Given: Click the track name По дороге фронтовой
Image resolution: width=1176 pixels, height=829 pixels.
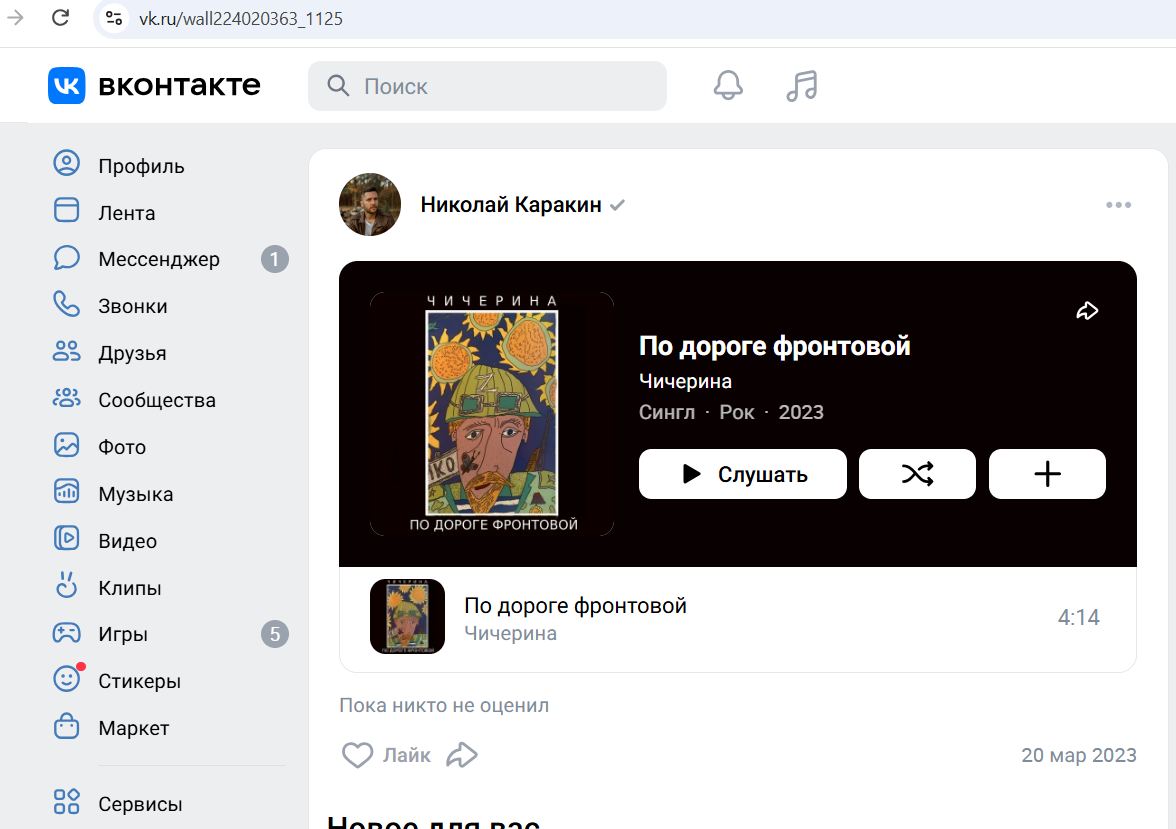Looking at the screenshot, I should tap(575, 605).
